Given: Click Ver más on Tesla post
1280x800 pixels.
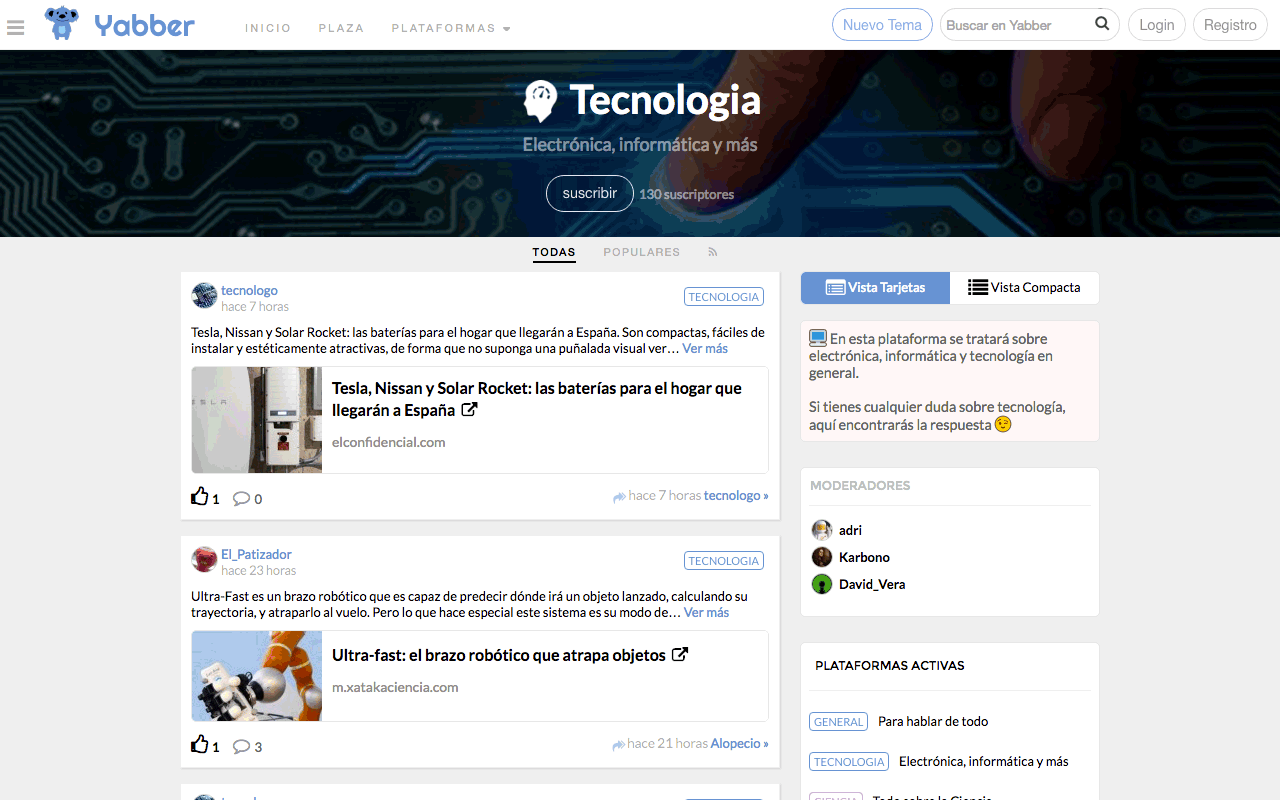Looking at the screenshot, I should (705, 348).
